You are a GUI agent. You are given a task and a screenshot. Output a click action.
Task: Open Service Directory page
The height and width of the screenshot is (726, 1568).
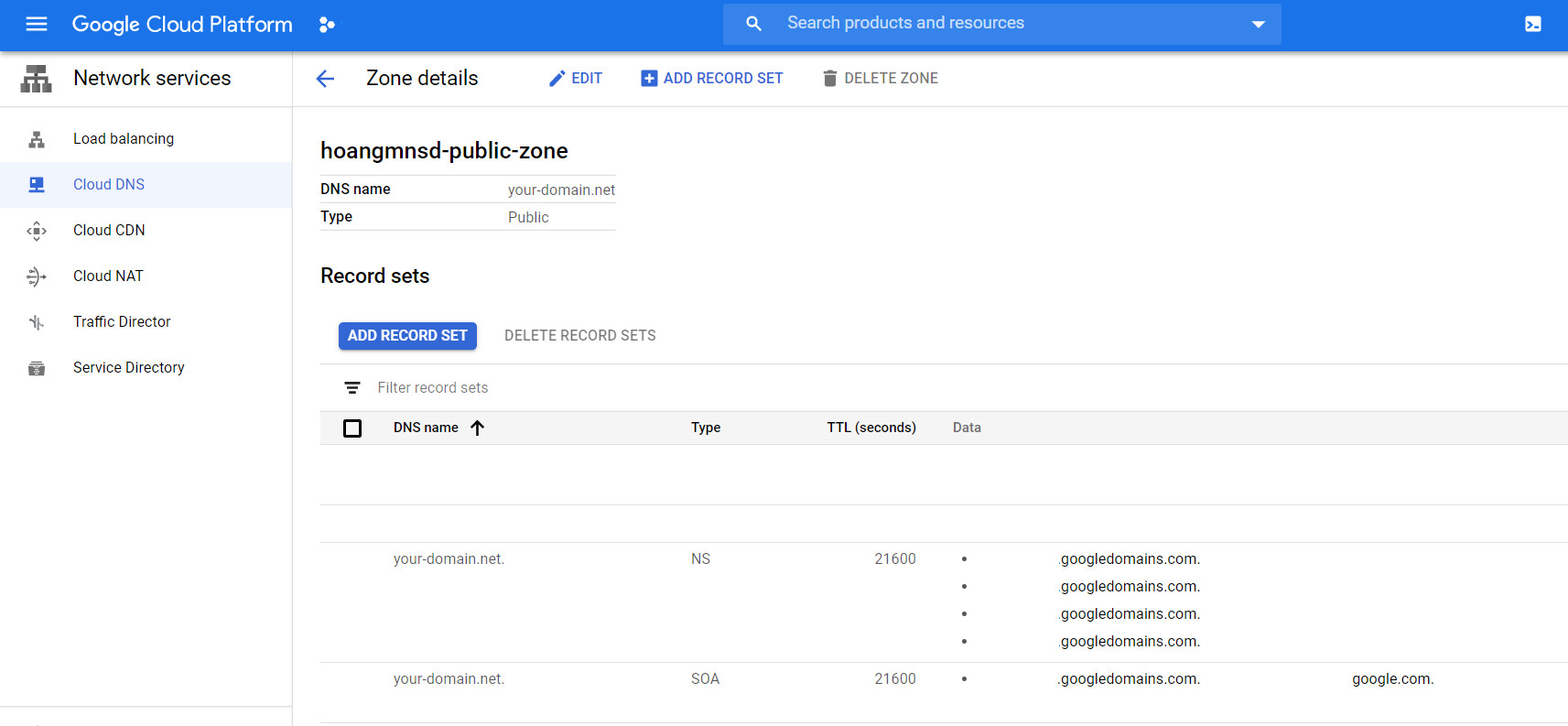tap(129, 368)
